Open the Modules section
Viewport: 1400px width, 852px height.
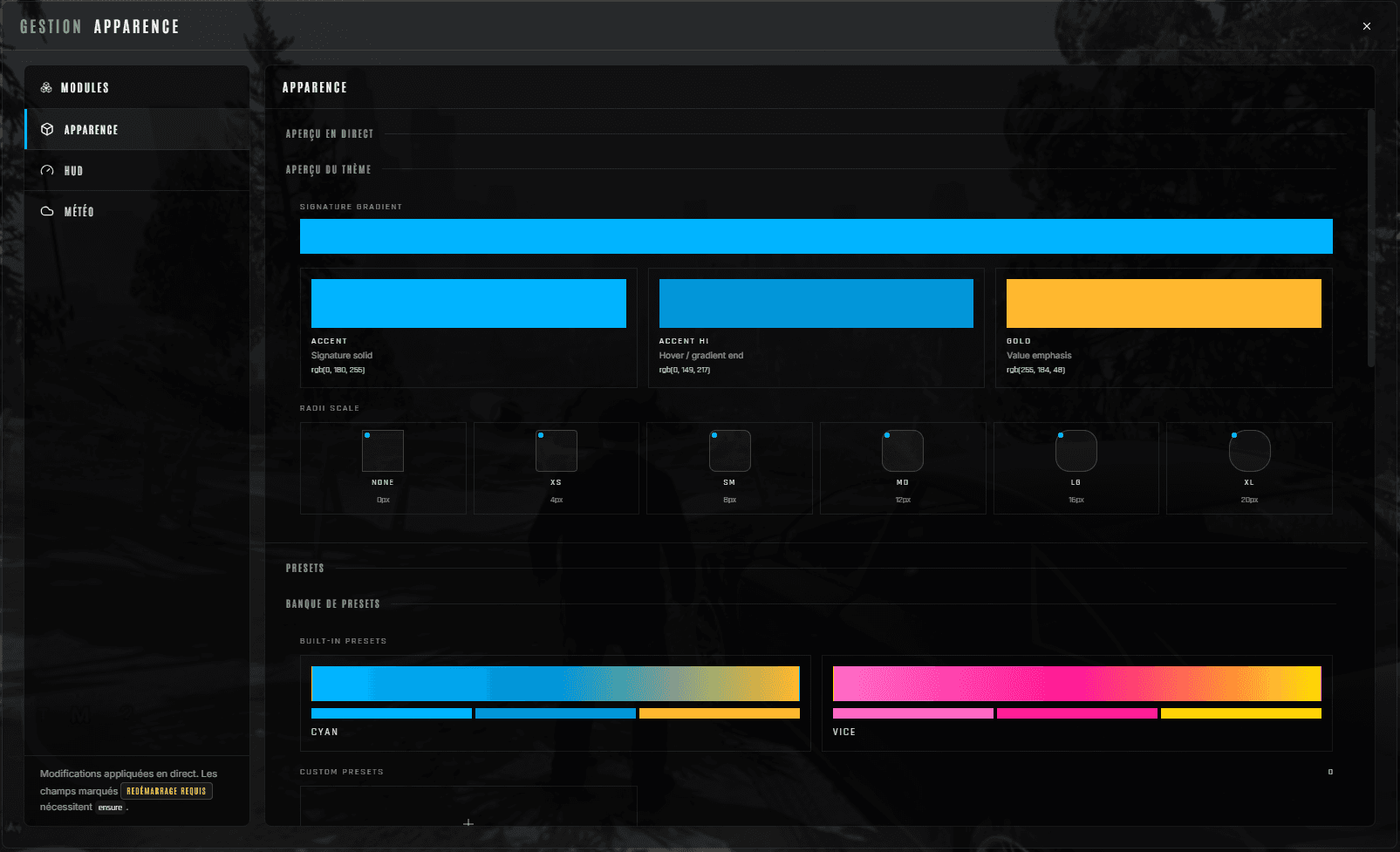(137, 88)
